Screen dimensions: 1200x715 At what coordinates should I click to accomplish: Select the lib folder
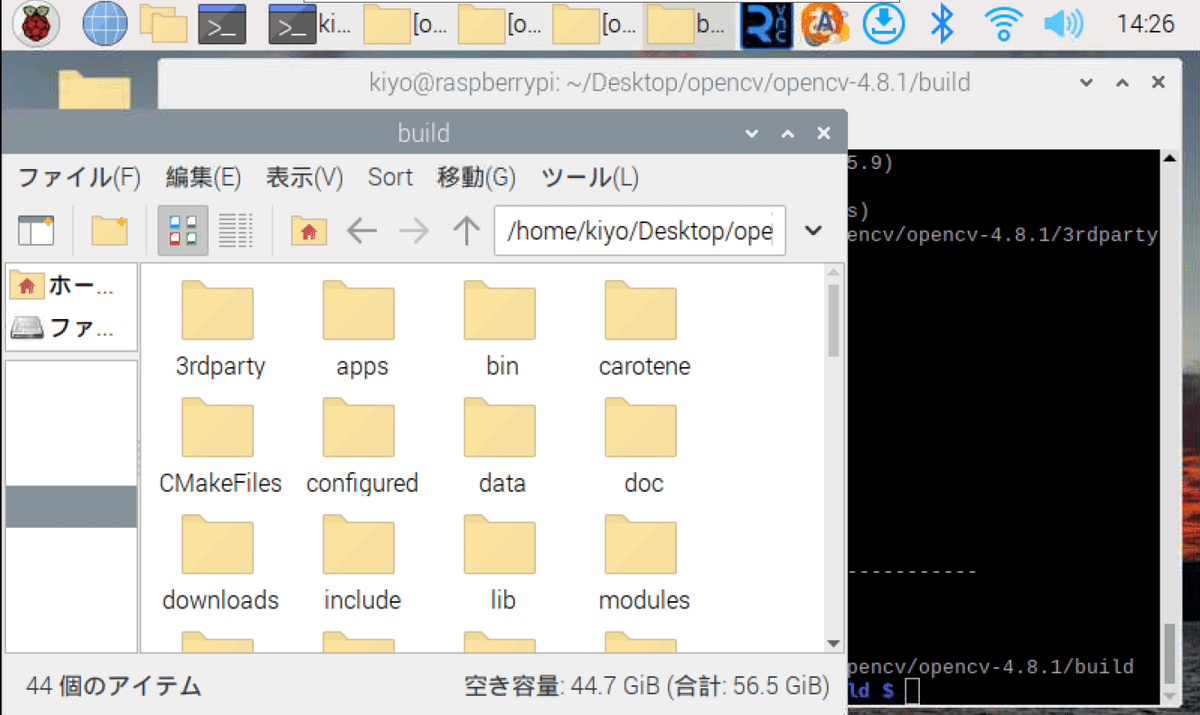[502, 563]
